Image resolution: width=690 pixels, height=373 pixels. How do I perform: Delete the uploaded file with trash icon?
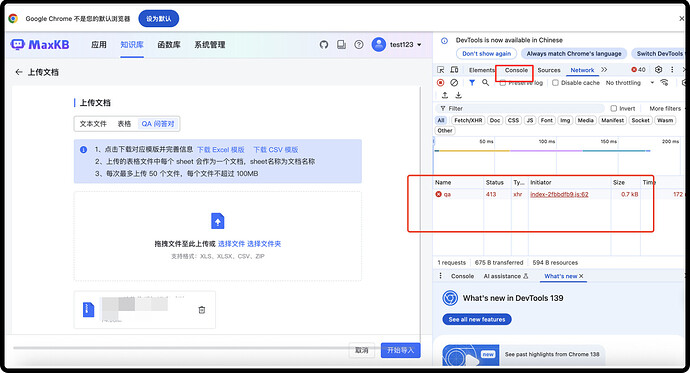pyautogui.click(x=202, y=310)
